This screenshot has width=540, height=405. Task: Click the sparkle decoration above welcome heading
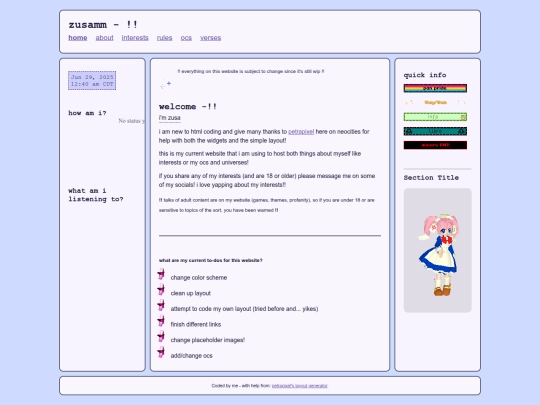tap(165, 84)
